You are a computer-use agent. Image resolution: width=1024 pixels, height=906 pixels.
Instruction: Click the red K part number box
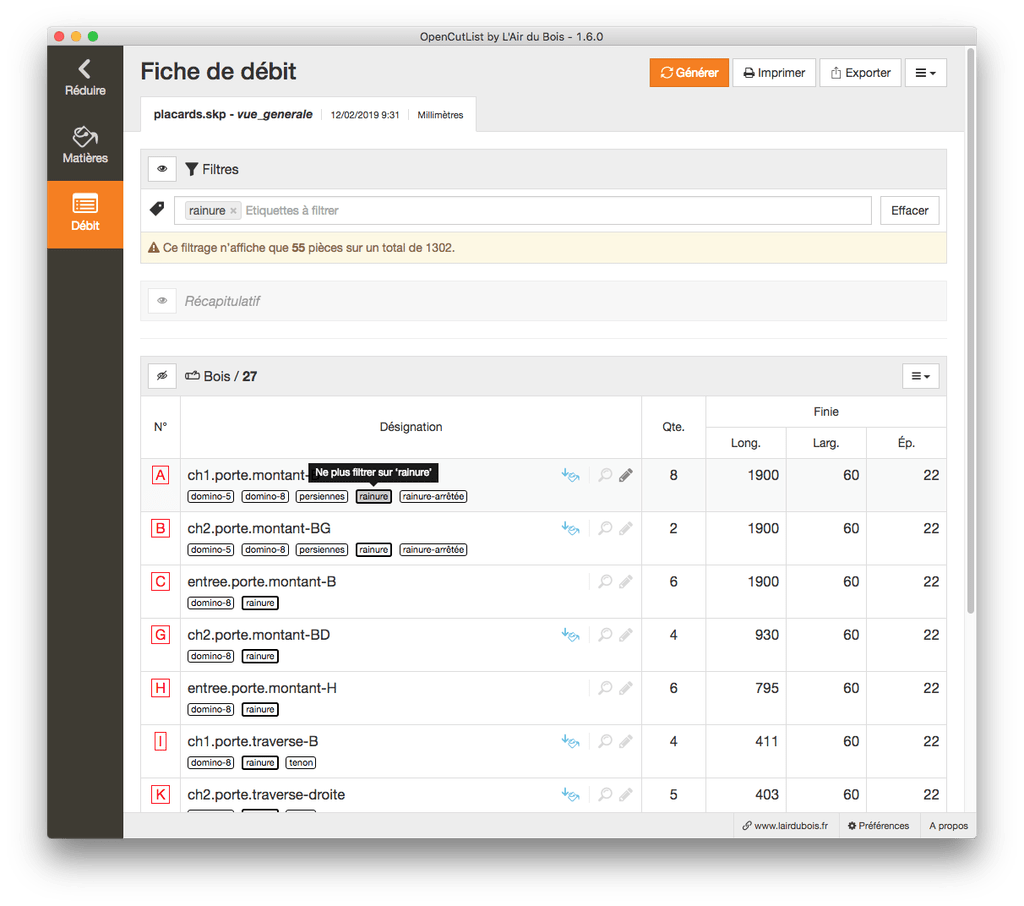(160, 794)
